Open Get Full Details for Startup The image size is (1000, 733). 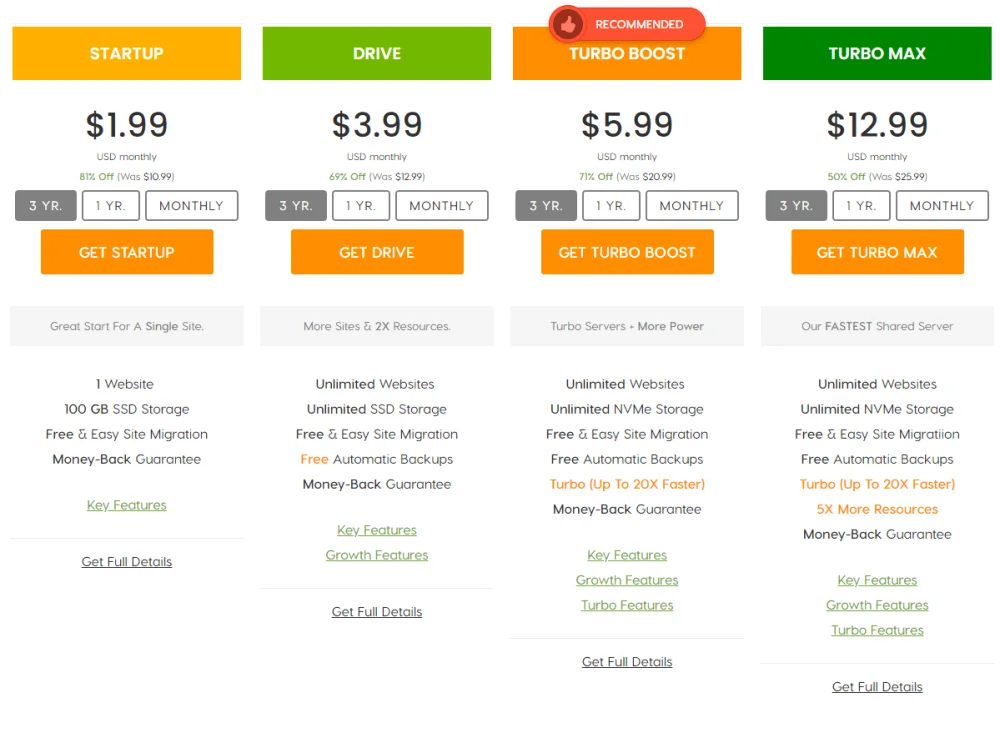click(x=127, y=562)
